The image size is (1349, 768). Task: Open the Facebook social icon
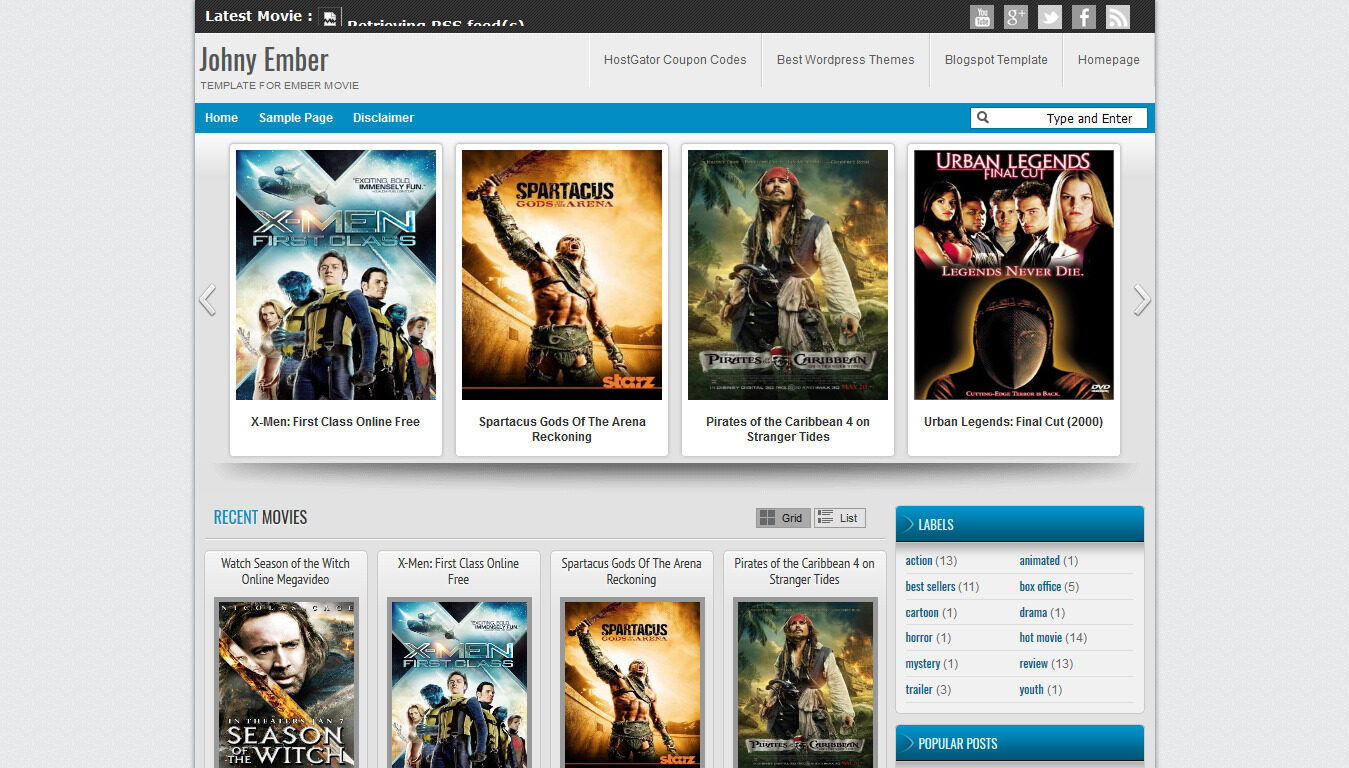click(1084, 17)
